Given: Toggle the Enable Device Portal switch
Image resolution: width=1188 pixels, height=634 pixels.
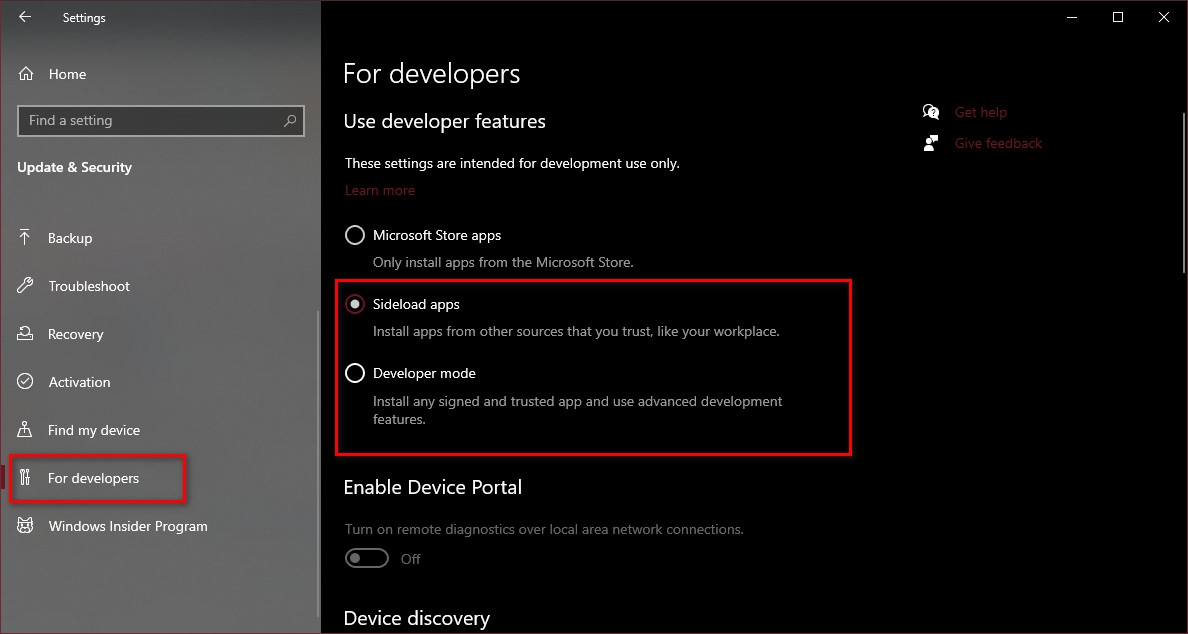Looking at the screenshot, I should coord(367,558).
